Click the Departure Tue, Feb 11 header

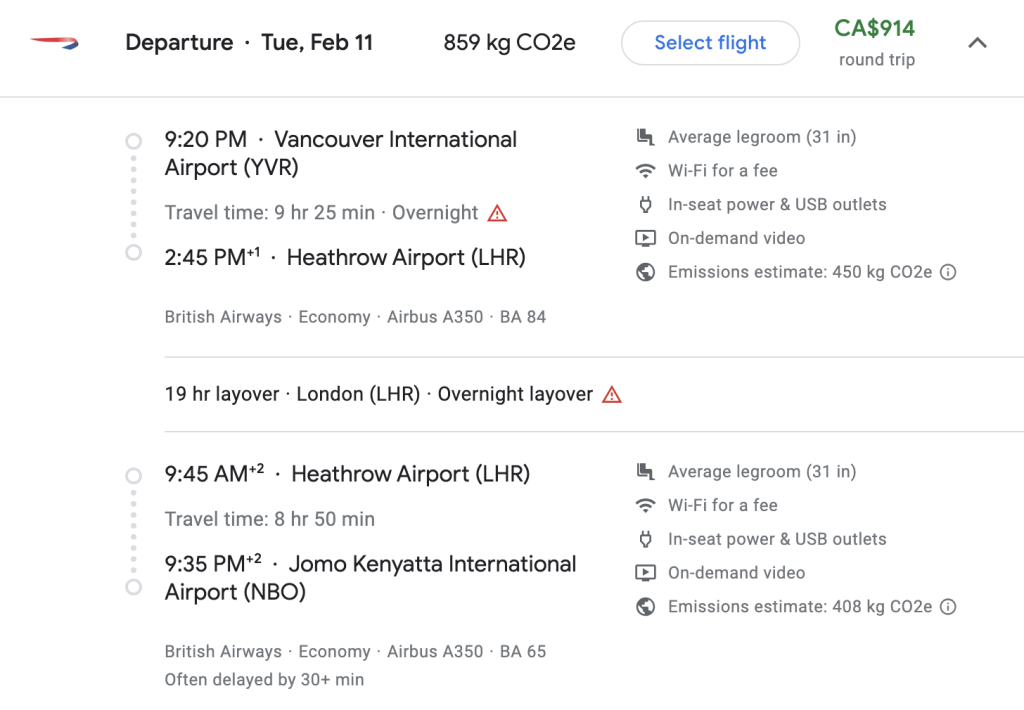coord(249,43)
